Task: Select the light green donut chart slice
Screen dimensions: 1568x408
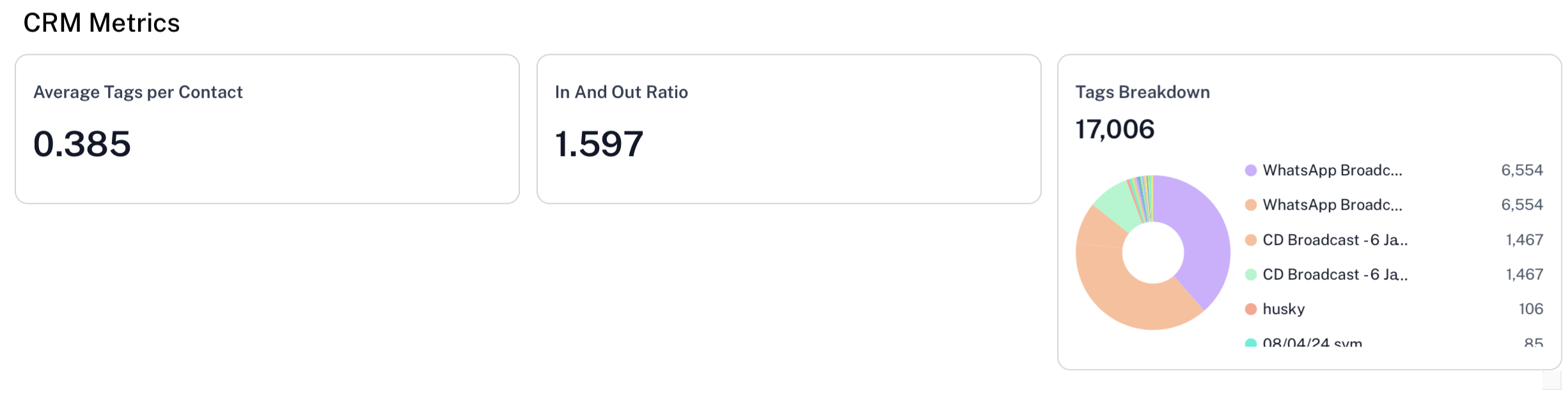Action: pyautogui.click(x=1116, y=203)
